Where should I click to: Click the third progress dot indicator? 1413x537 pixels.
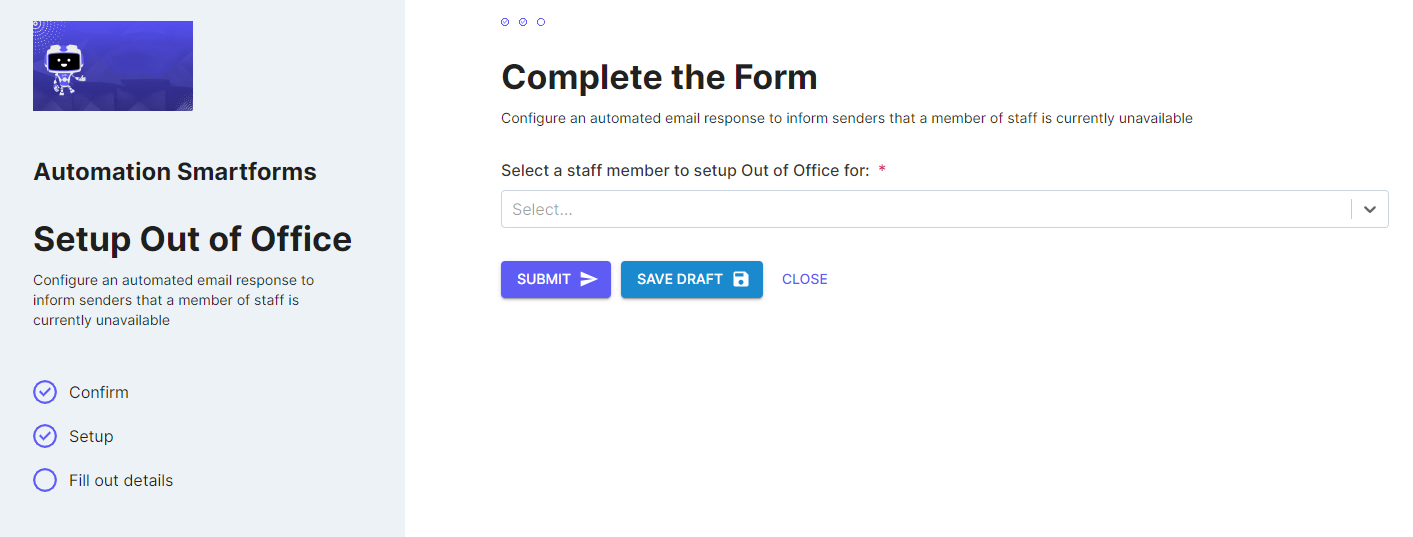point(541,22)
